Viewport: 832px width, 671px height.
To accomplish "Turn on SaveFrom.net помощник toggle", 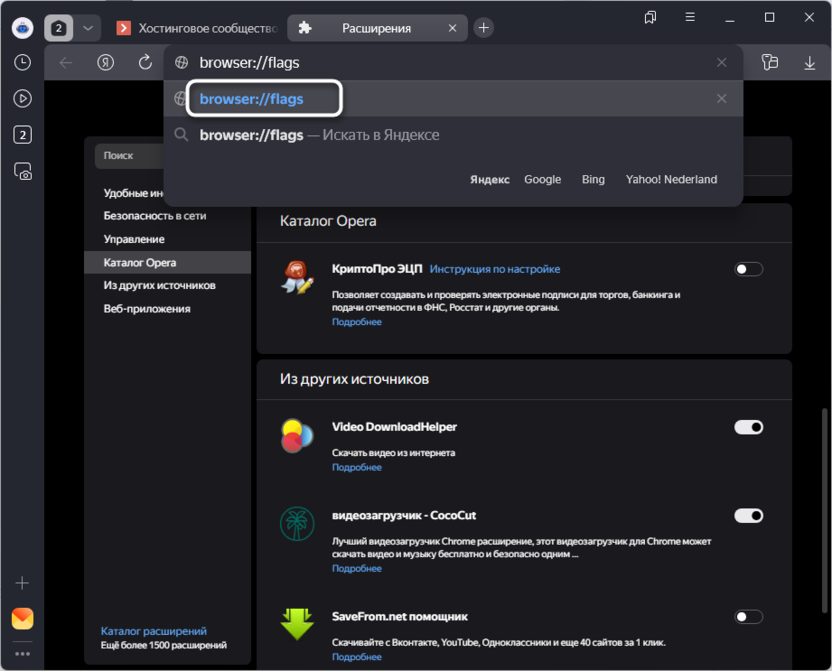I will click(x=748, y=617).
